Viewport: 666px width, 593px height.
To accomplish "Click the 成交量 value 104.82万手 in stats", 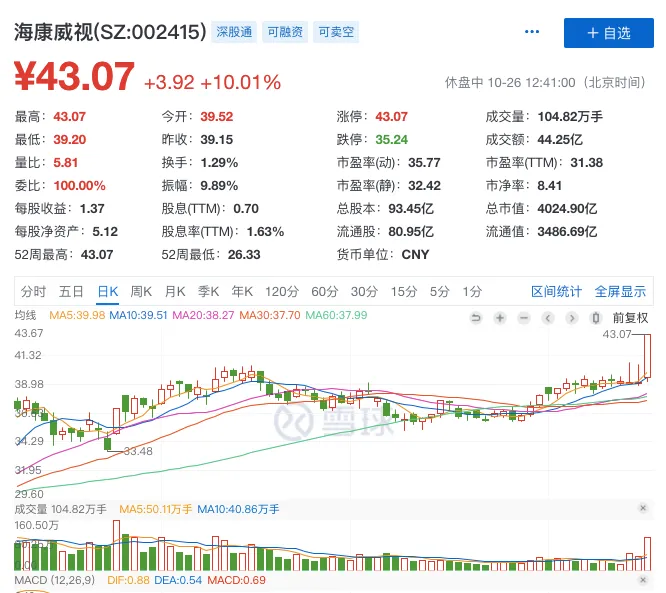I will coord(570,116).
